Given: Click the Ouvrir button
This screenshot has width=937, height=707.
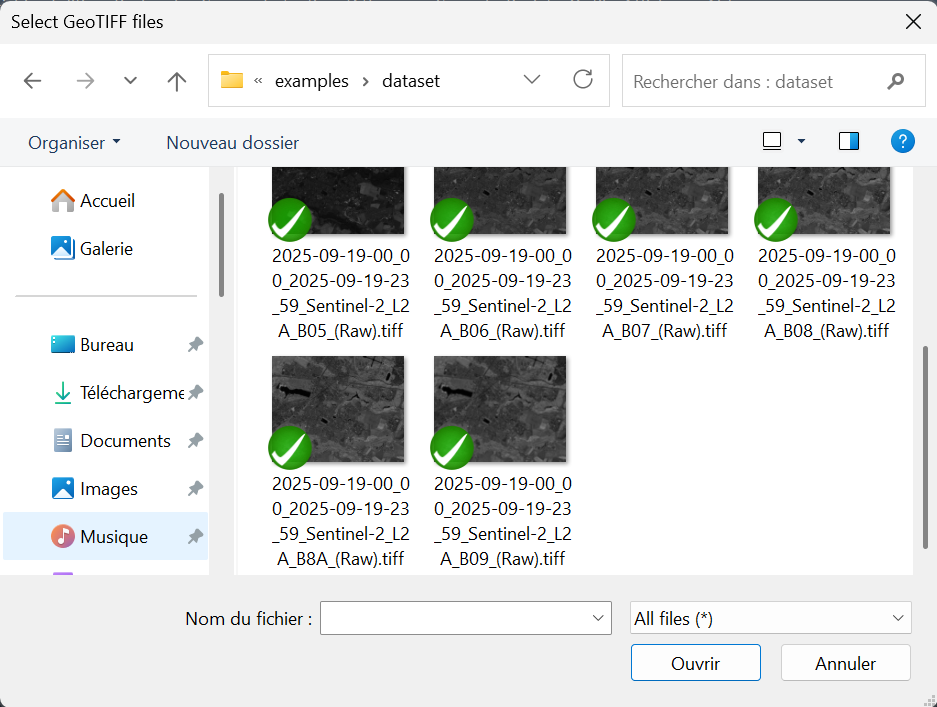Looking at the screenshot, I should (x=695, y=662).
